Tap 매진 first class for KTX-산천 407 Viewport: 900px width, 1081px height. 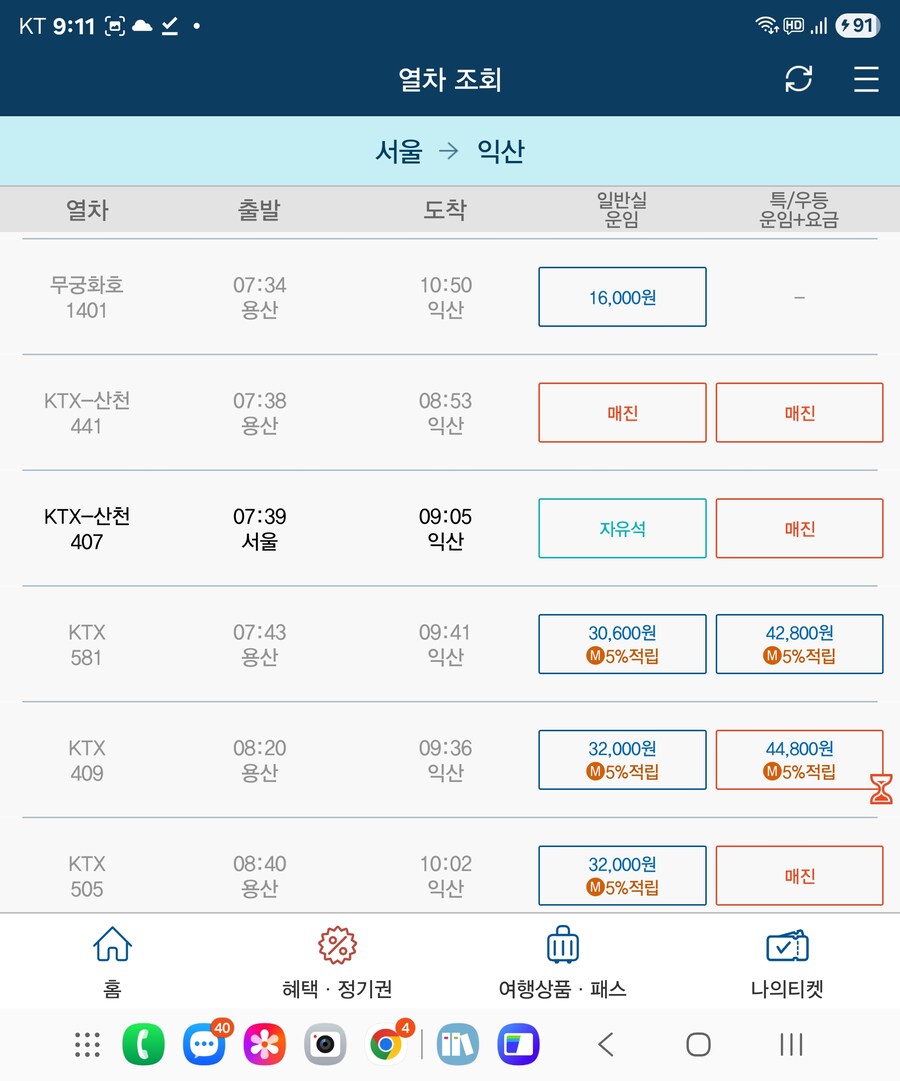[799, 529]
